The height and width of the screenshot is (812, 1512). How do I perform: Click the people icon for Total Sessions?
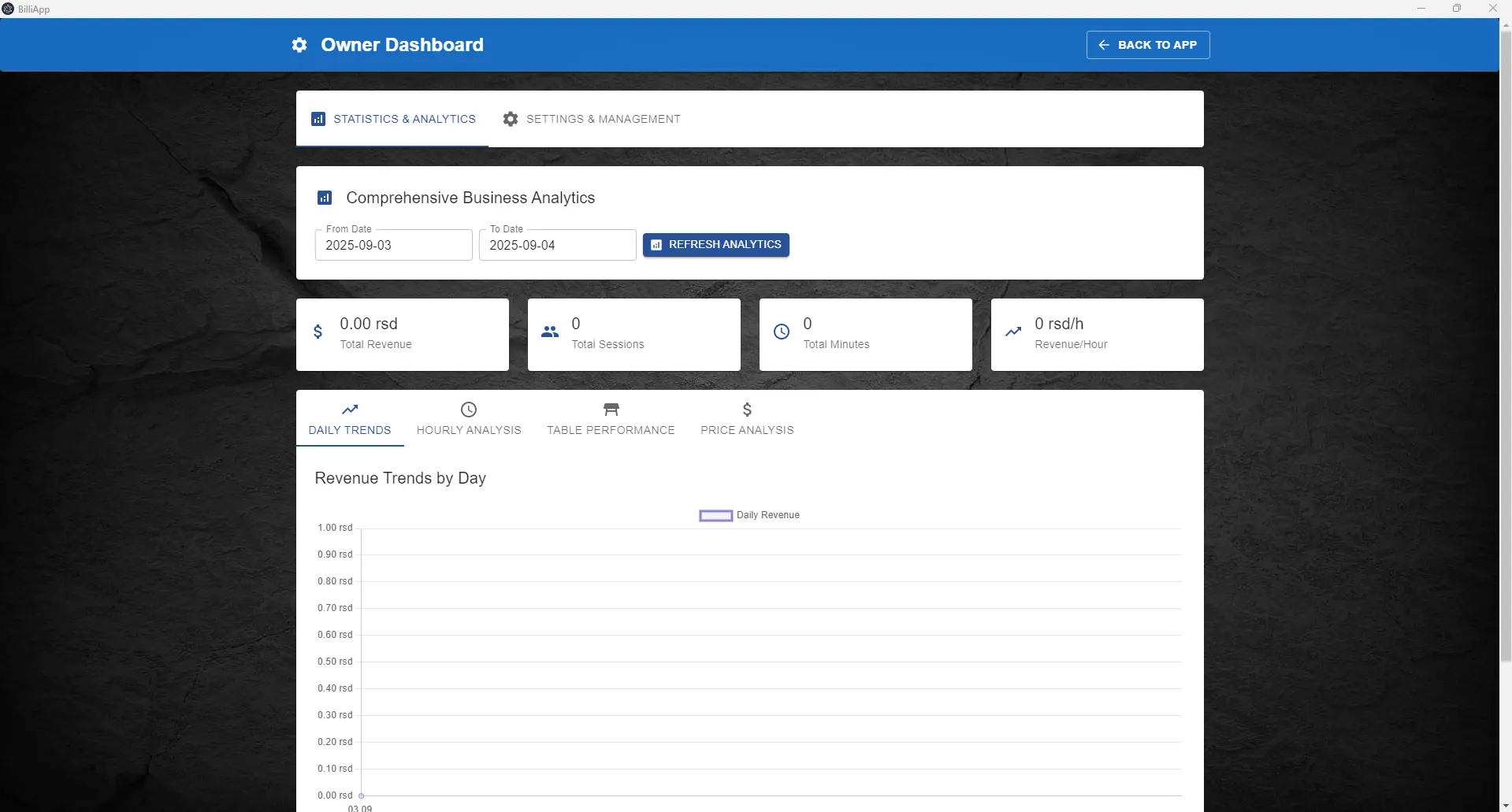point(550,332)
